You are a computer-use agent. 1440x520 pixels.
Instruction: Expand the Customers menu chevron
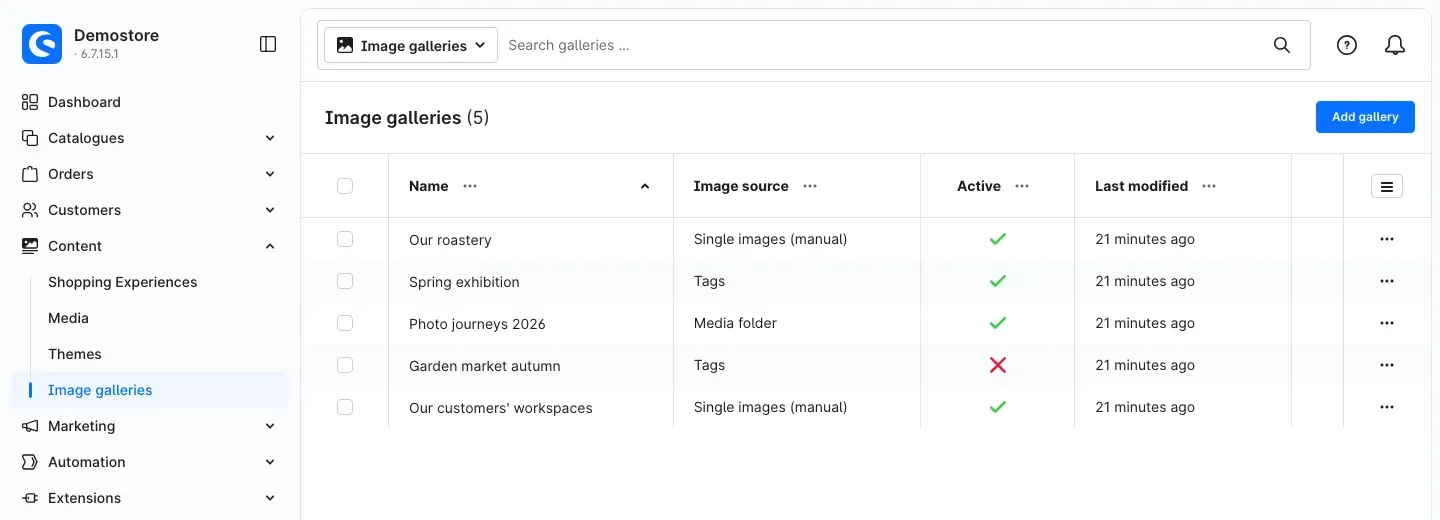click(270, 210)
